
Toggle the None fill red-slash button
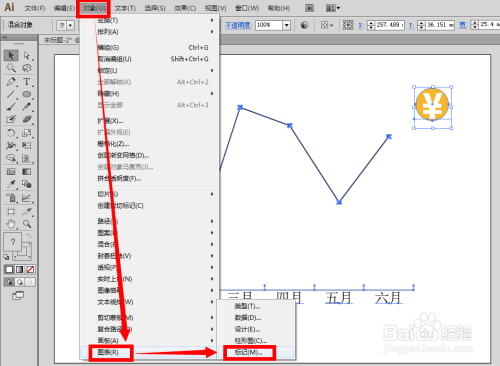[30, 269]
